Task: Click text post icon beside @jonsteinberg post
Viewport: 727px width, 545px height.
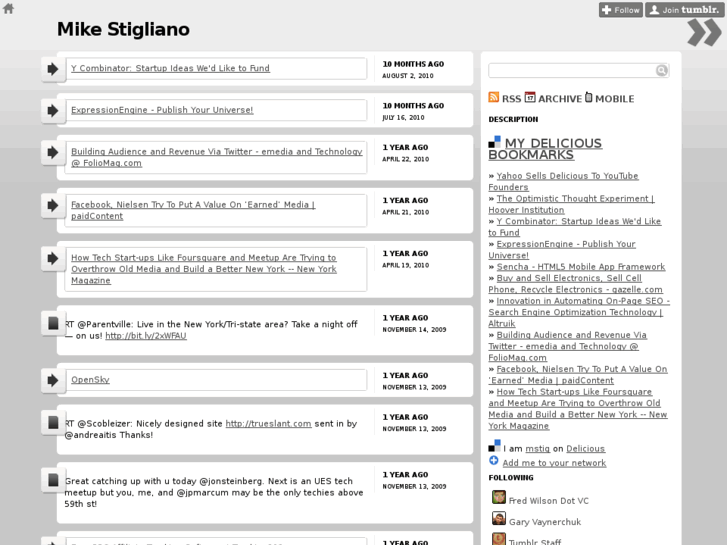Action: point(53,480)
